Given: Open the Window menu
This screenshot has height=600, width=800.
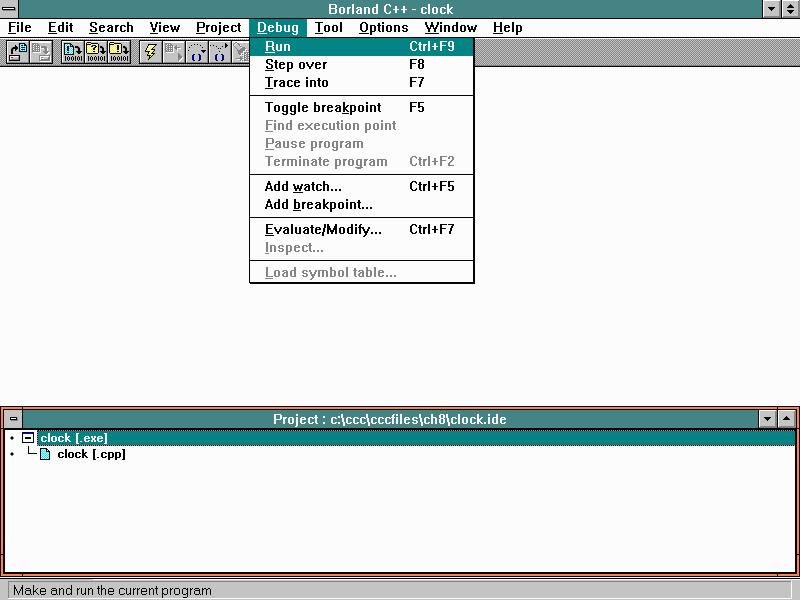Looking at the screenshot, I should tap(450, 27).
